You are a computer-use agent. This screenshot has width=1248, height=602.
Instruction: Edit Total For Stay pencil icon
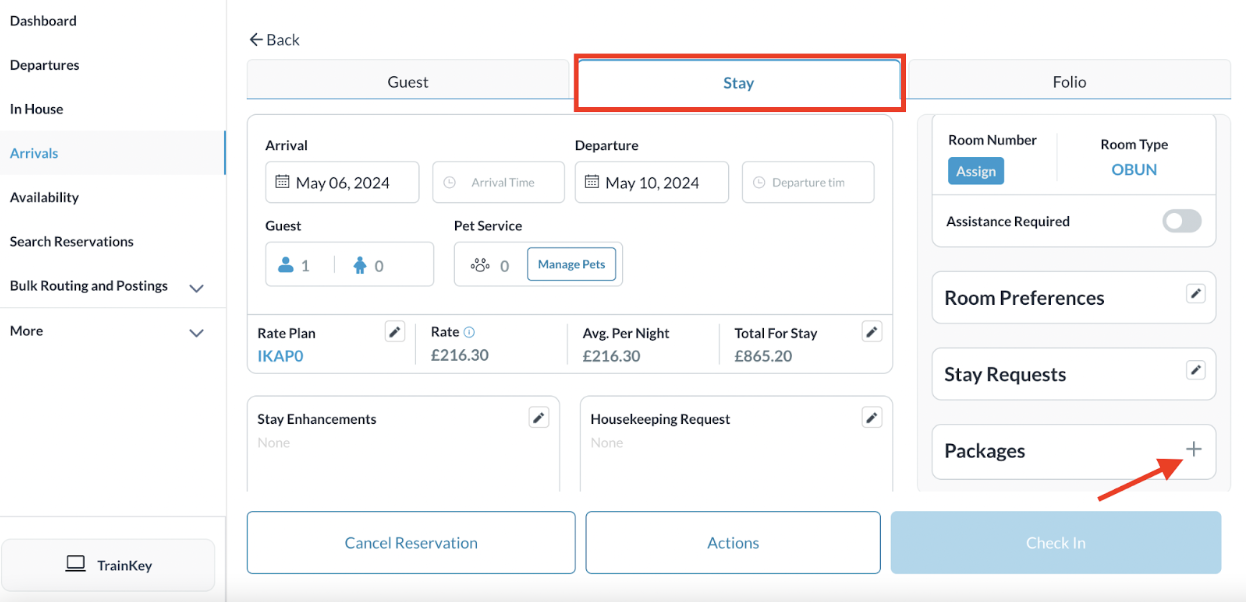pos(872,332)
